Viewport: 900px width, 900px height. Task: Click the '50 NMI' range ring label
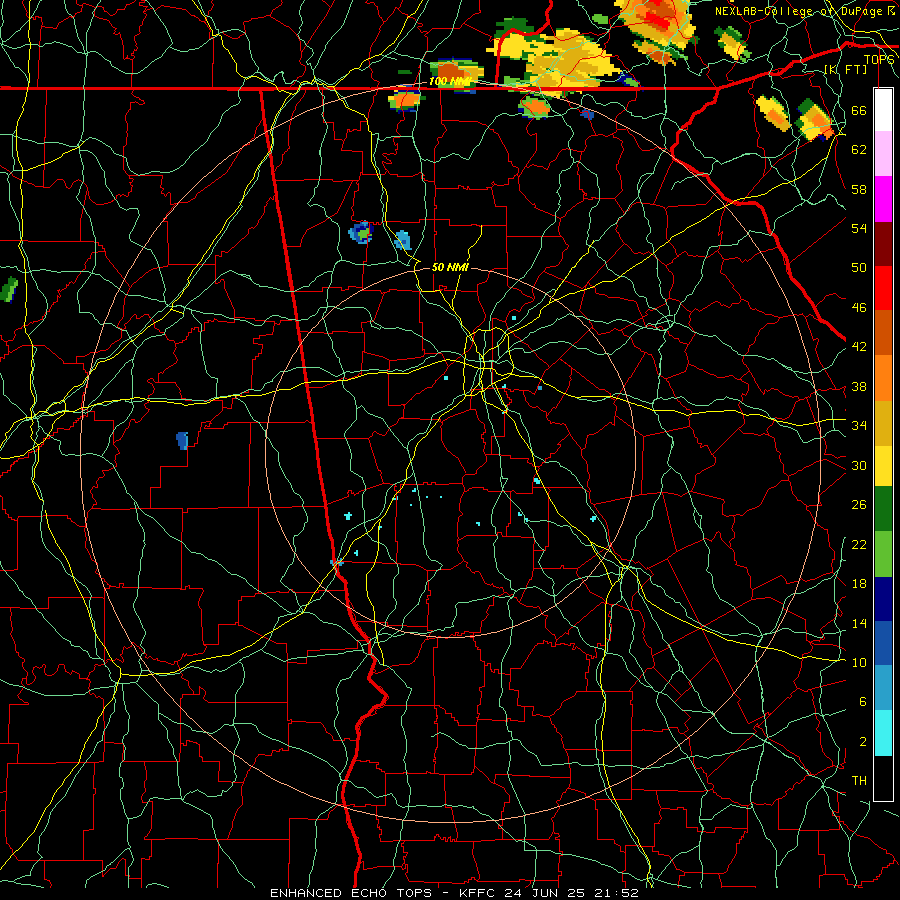point(450,267)
